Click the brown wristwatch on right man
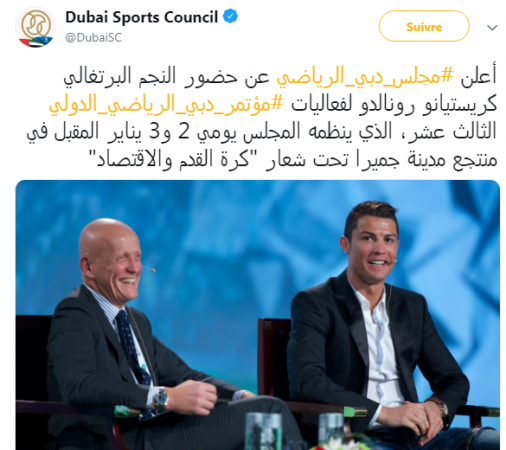 (440, 409)
